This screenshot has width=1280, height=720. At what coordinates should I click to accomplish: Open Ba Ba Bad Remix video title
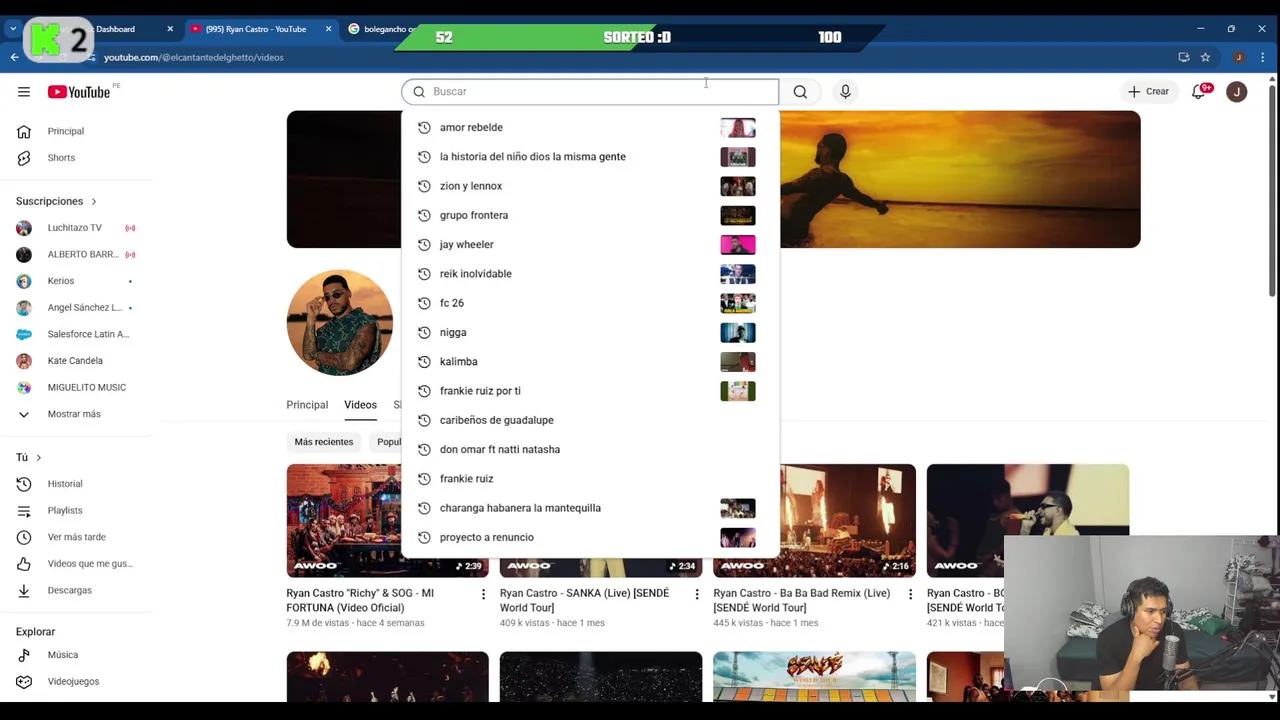pyautogui.click(x=801, y=600)
